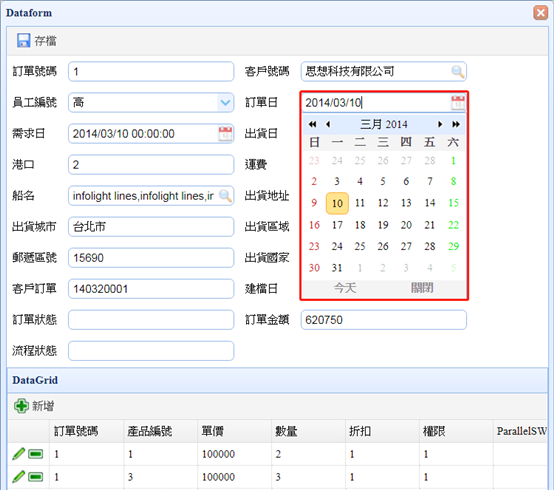The image size is (554, 490).
Task: Select day 17 in the calendar
Action: [337, 225]
